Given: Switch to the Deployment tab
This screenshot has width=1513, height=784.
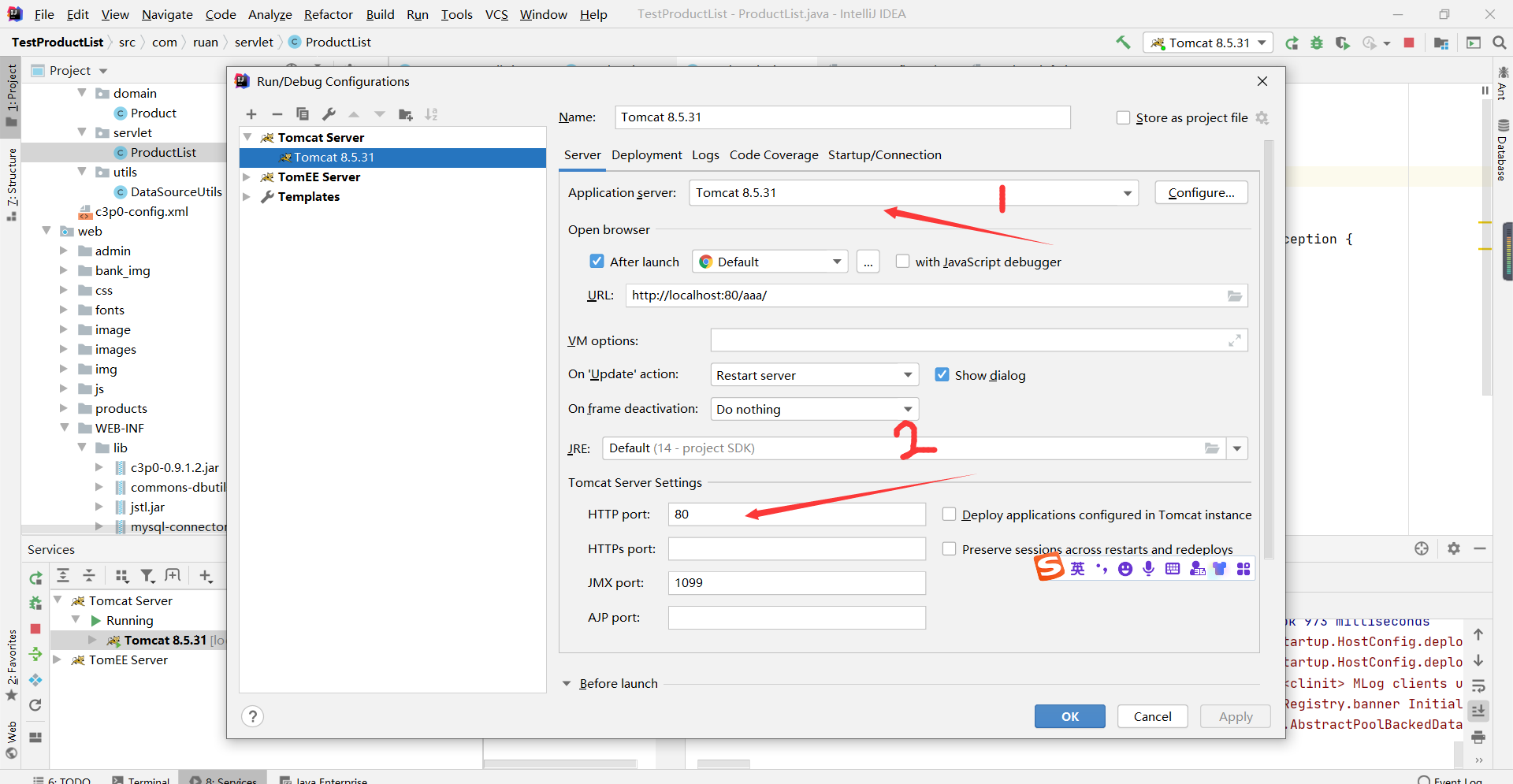Looking at the screenshot, I should click(646, 155).
